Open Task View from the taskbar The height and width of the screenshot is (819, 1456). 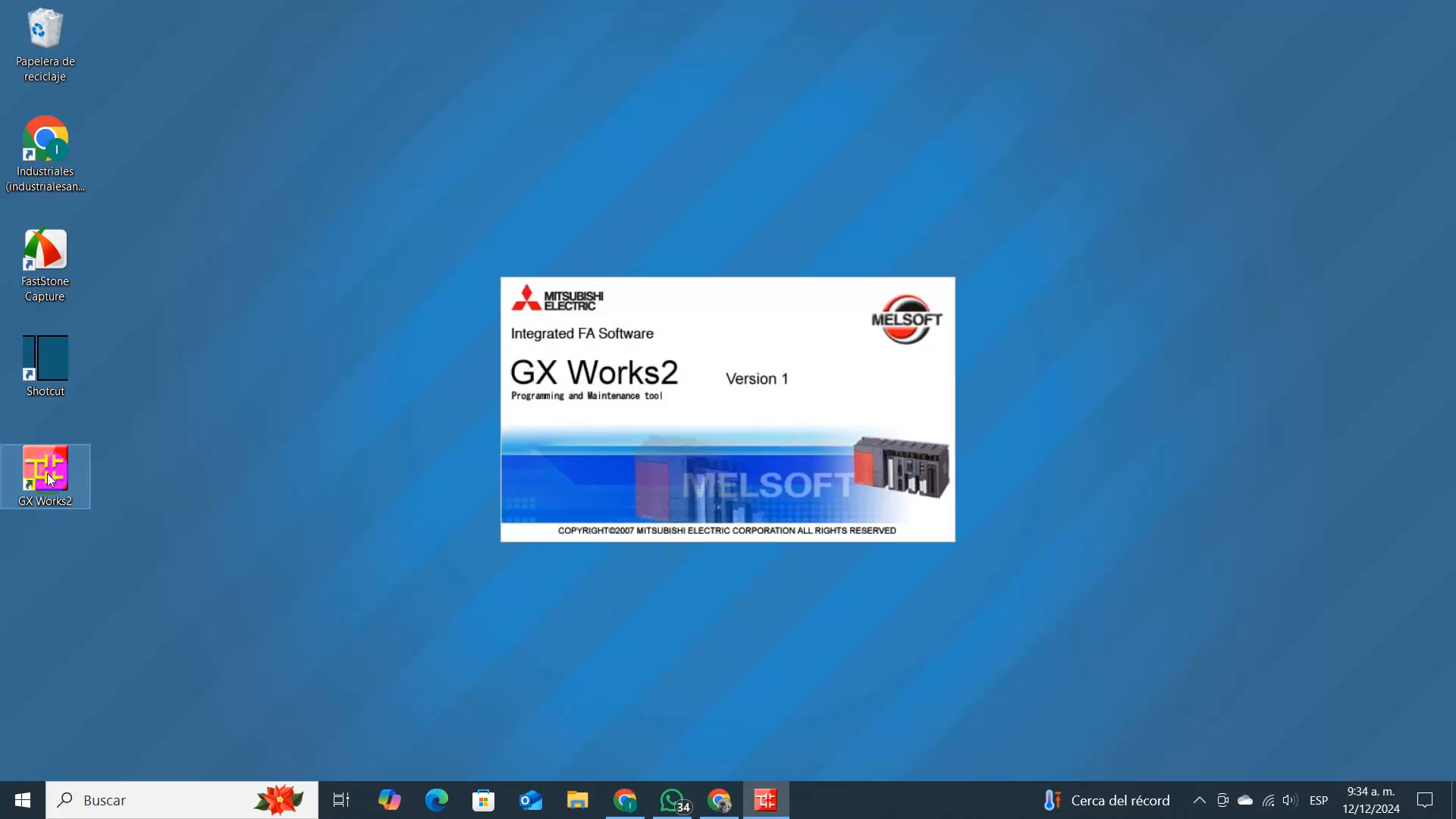point(341,800)
